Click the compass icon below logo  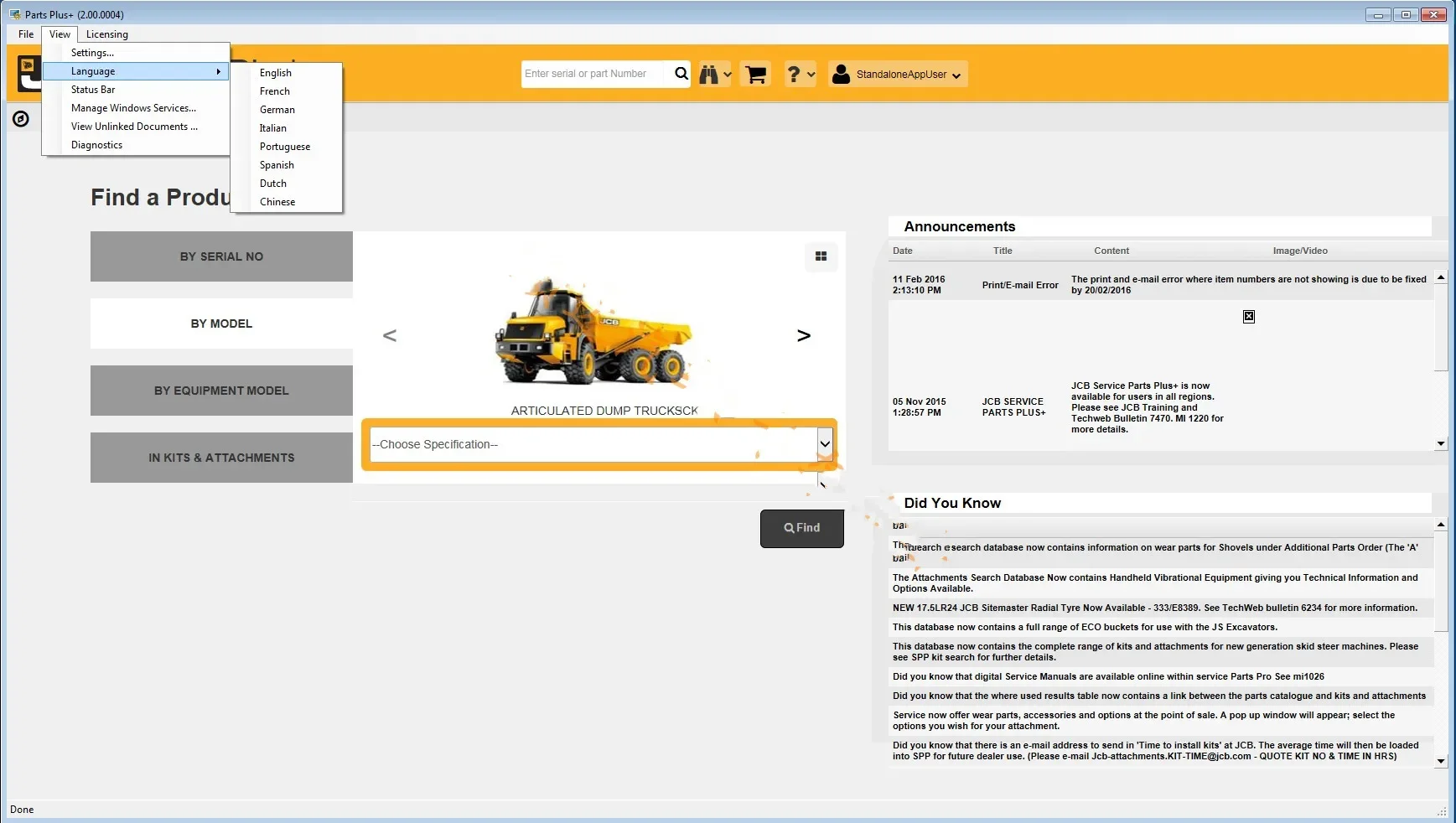[x=21, y=119]
